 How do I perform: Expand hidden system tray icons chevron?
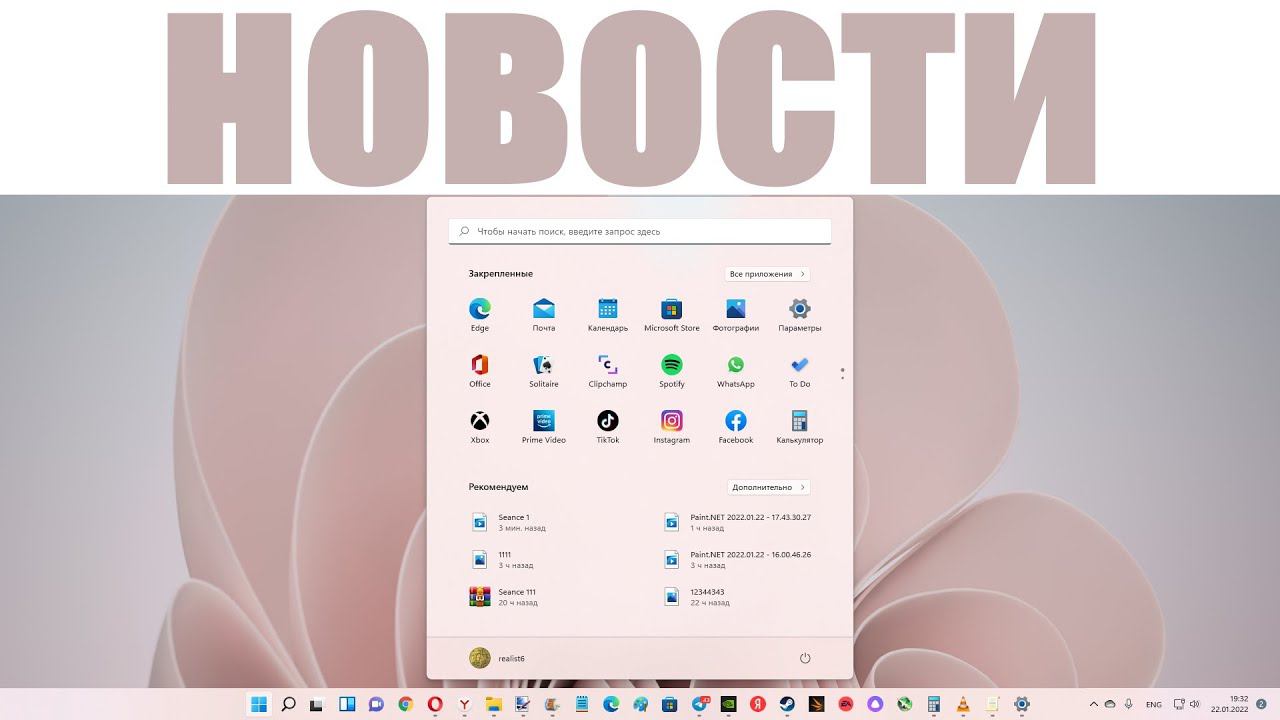[1094, 704]
